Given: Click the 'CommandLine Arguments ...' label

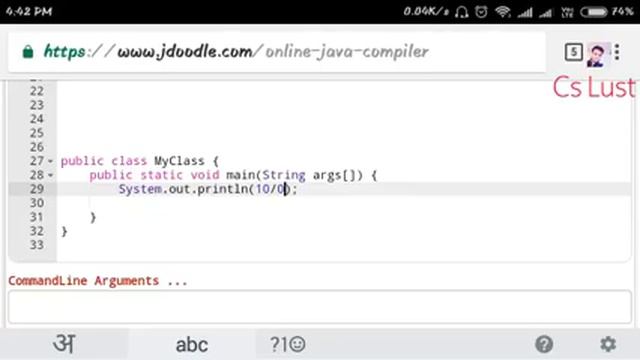Looking at the screenshot, I should pos(98,281).
